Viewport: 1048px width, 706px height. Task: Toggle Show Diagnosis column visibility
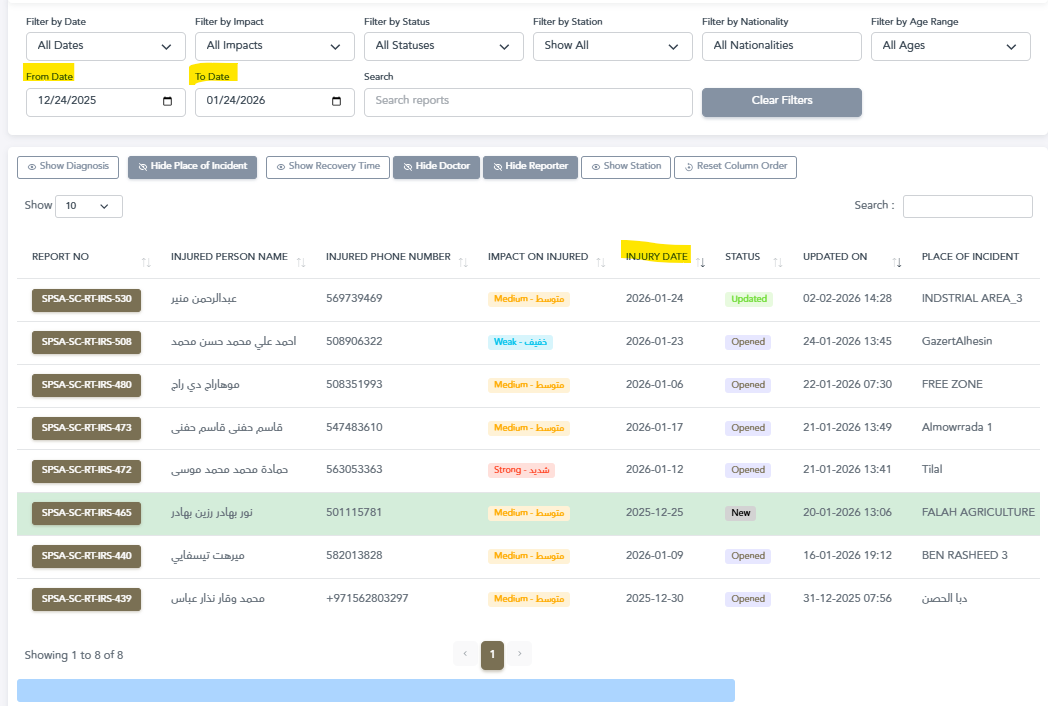point(68,167)
